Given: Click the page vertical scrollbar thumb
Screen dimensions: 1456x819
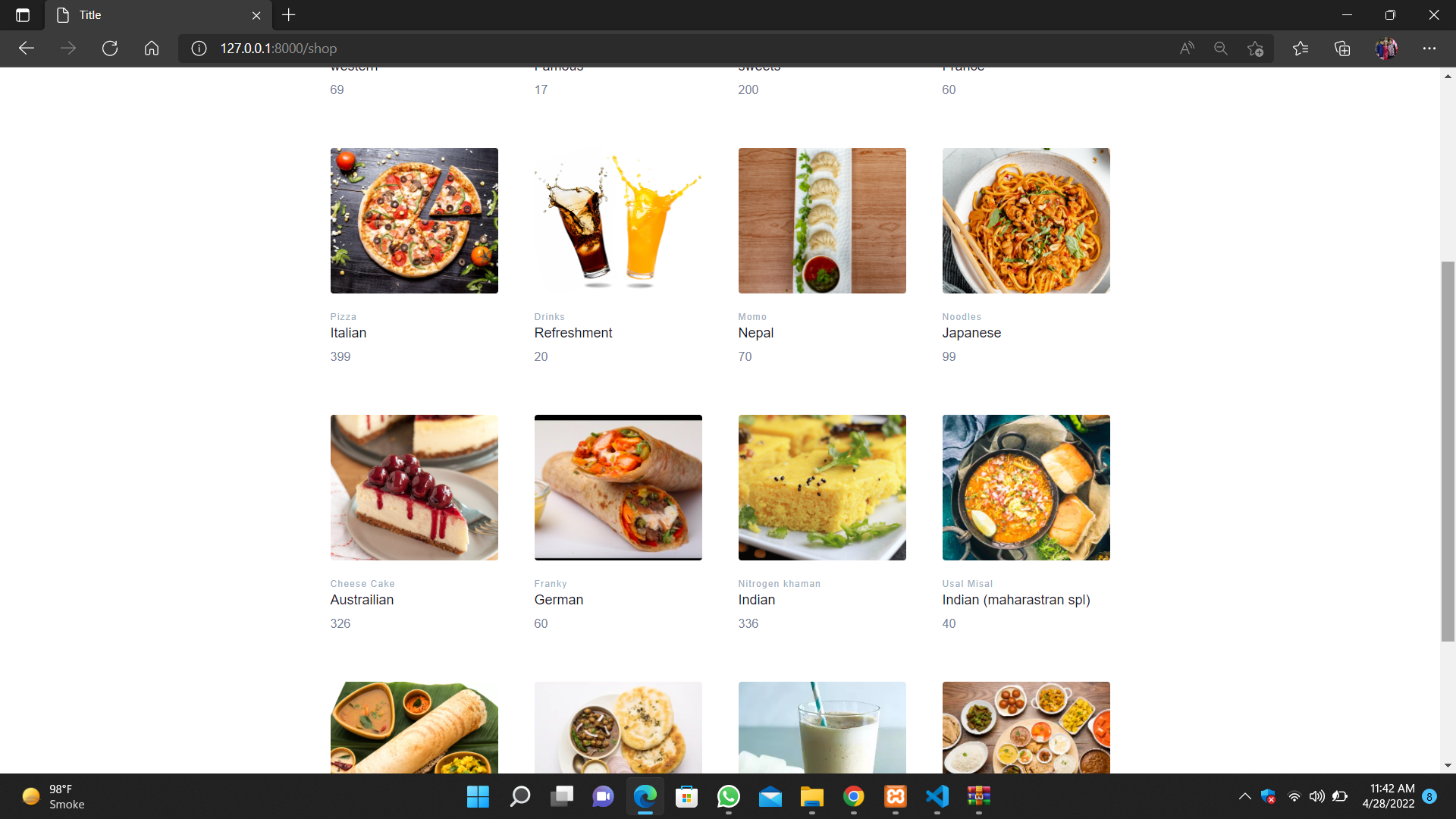Looking at the screenshot, I should [x=1448, y=451].
